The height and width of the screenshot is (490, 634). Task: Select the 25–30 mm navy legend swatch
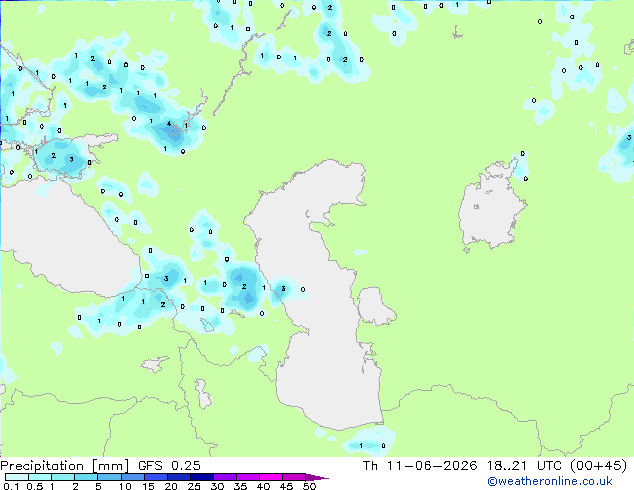(x=201, y=477)
